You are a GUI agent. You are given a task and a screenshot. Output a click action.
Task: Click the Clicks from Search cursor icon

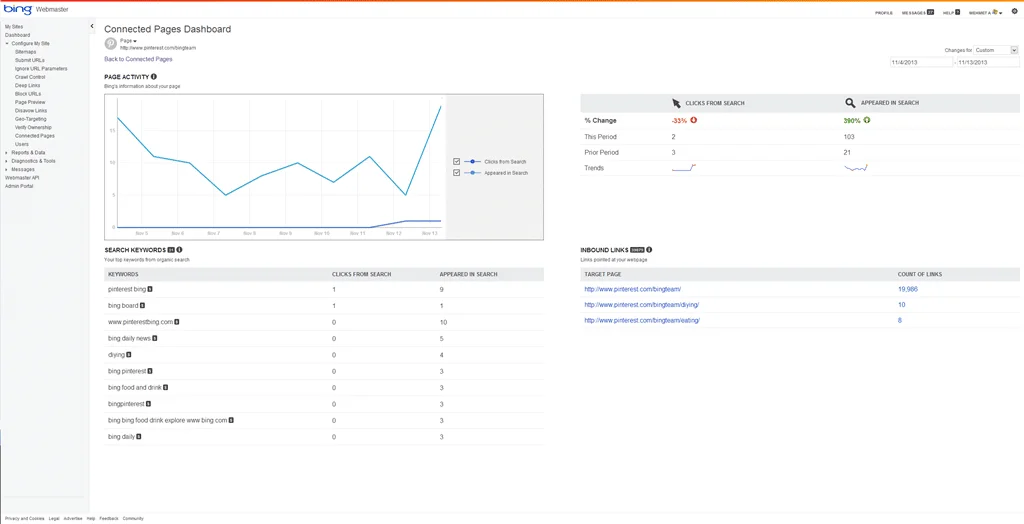click(677, 103)
